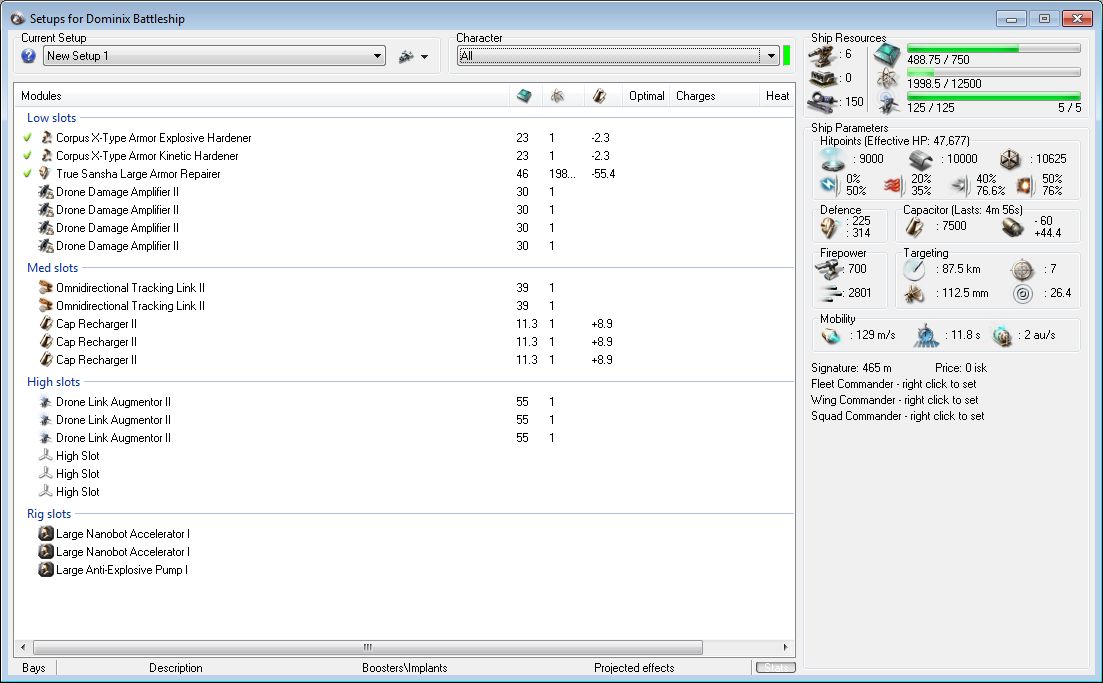The image size is (1103, 683).
Task: Click the first Omnidirectional Tracking Link II icon
Action: tap(46, 287)
